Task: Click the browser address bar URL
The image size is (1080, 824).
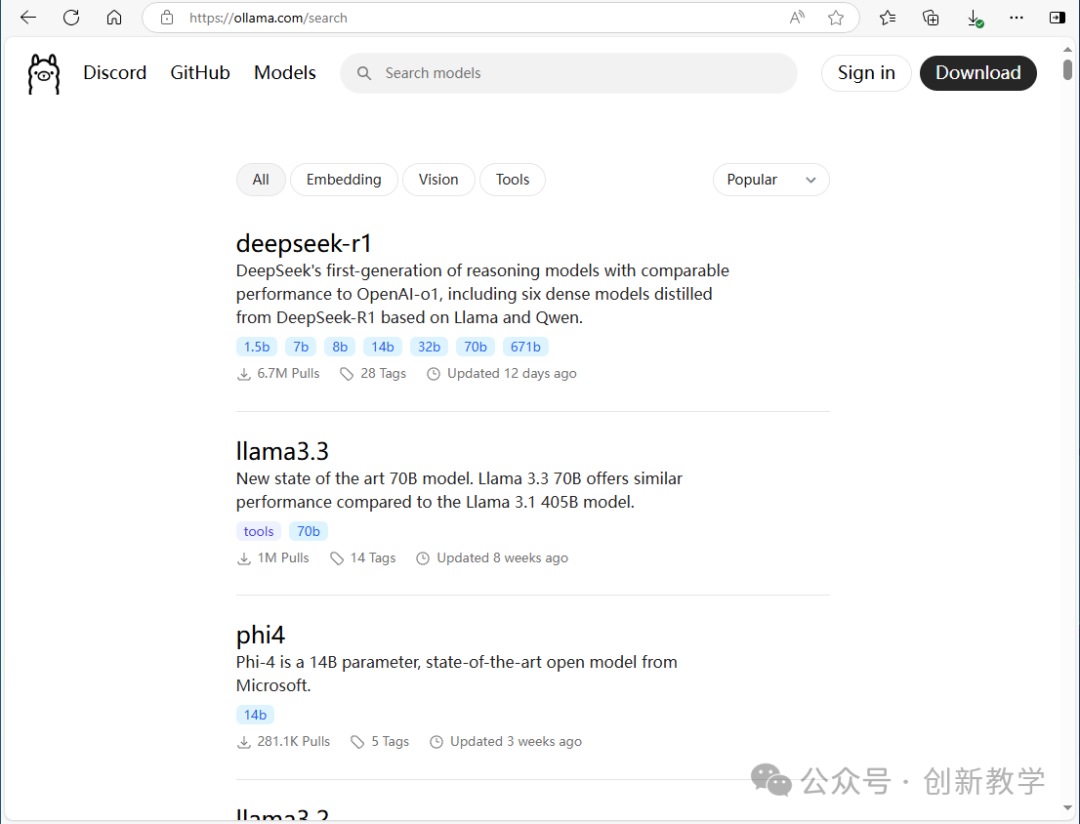Action: click(x=268, y=18)
